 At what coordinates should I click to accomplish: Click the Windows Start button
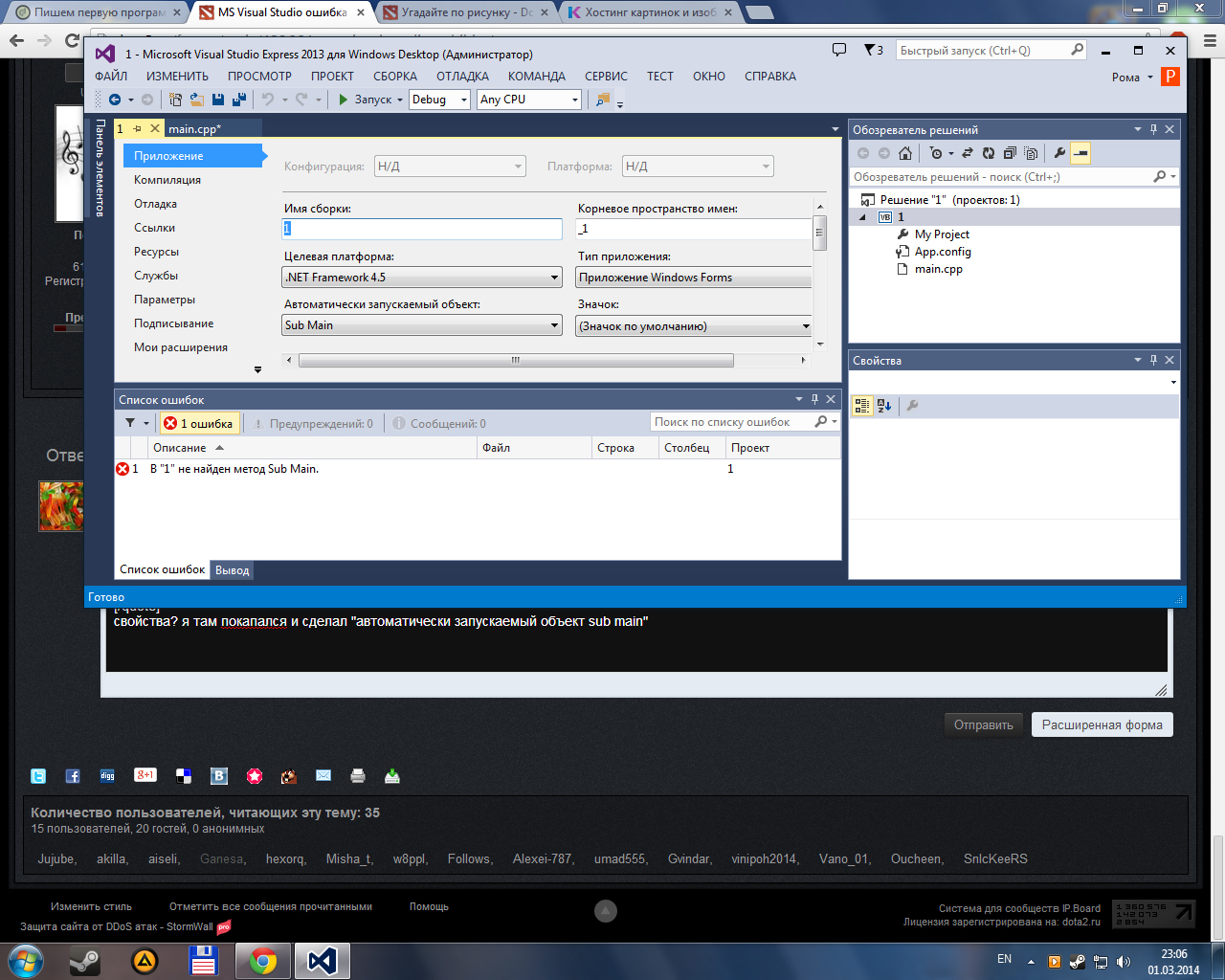coord(25,960)
